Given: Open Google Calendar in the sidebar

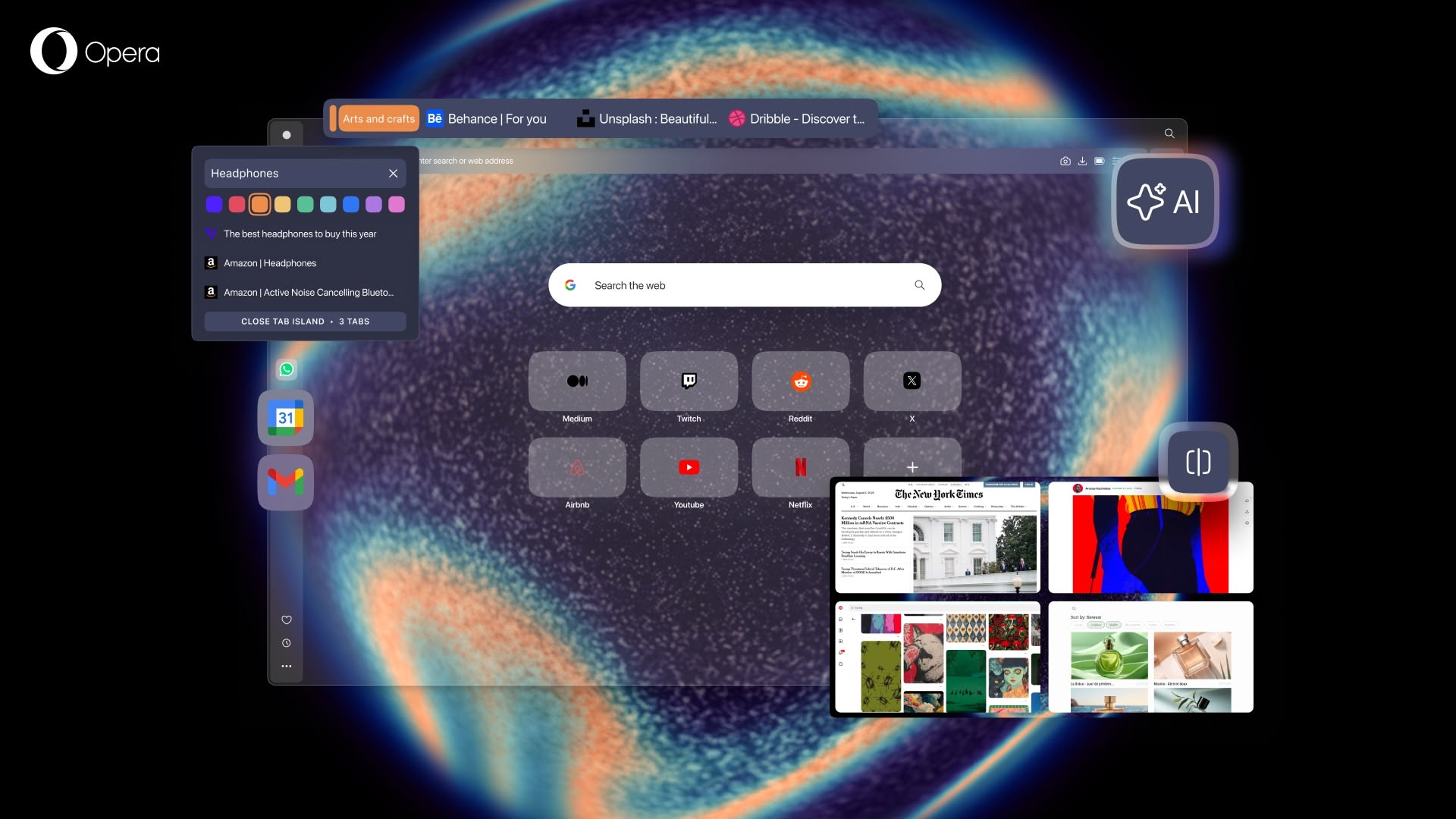Looking at the screenshot, I should [x=286, y=418].
